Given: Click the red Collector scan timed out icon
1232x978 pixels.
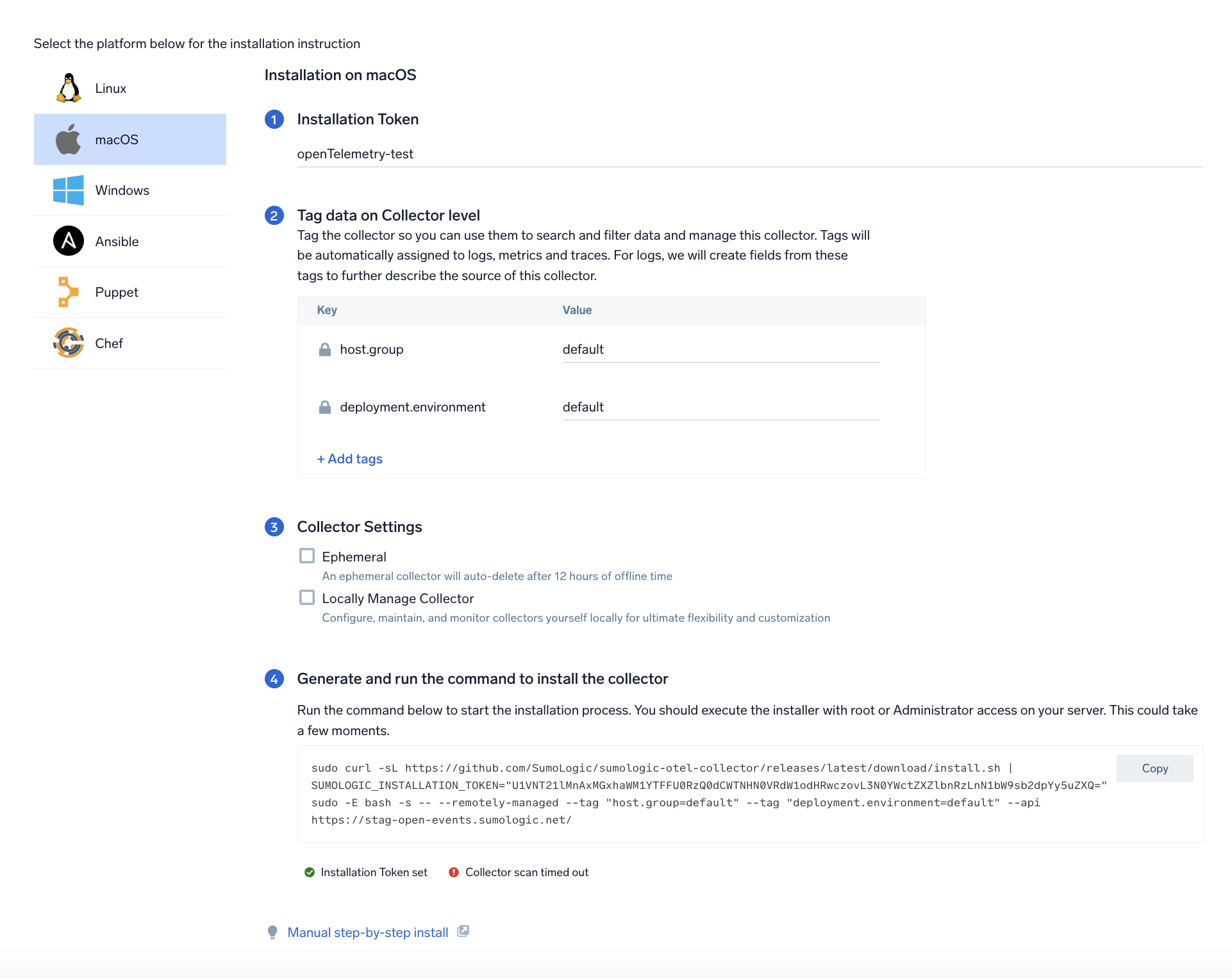Looking at the screenshot, I should tap(454, 872).
